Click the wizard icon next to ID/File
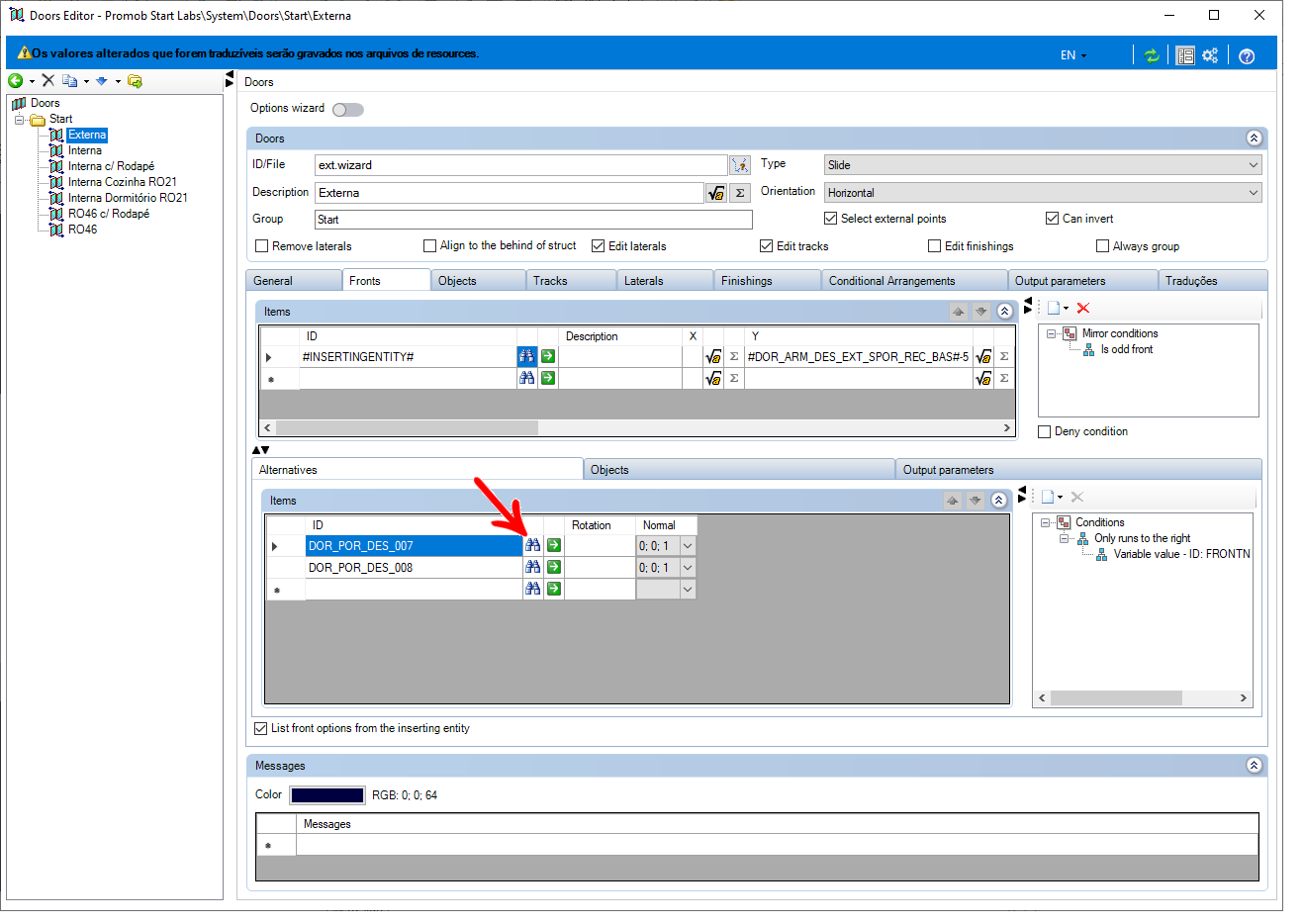1304x924 pixels. [740, 165]
